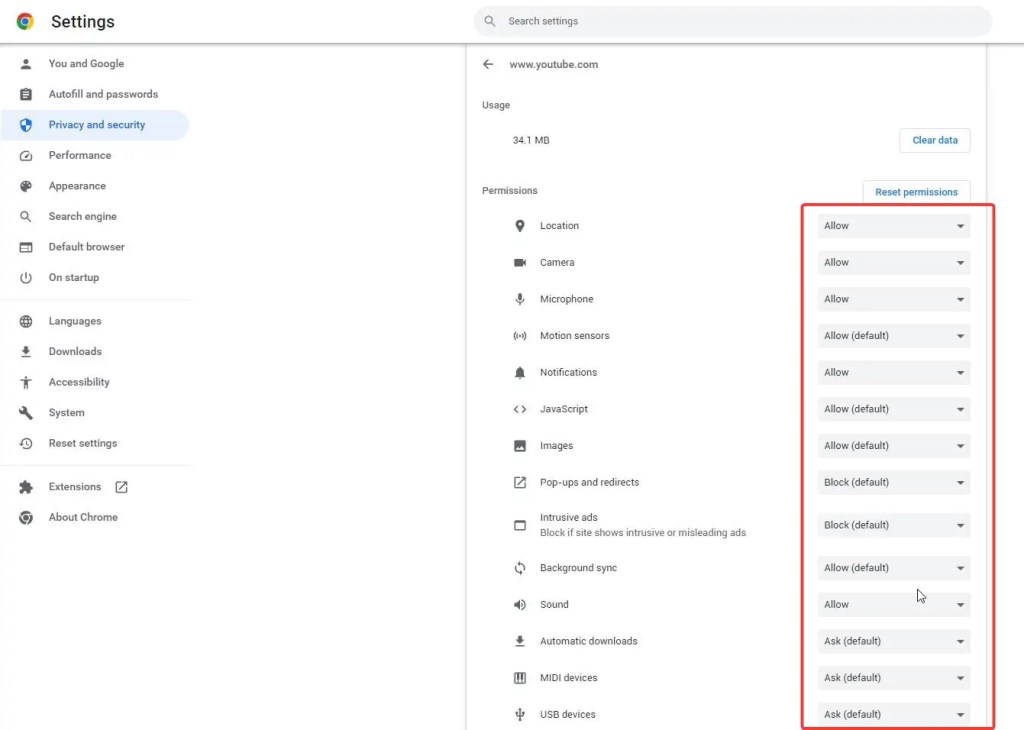Click the Chrome logo icon
Viewport: 1024px width, 730px height.
(x=25, y=21)
